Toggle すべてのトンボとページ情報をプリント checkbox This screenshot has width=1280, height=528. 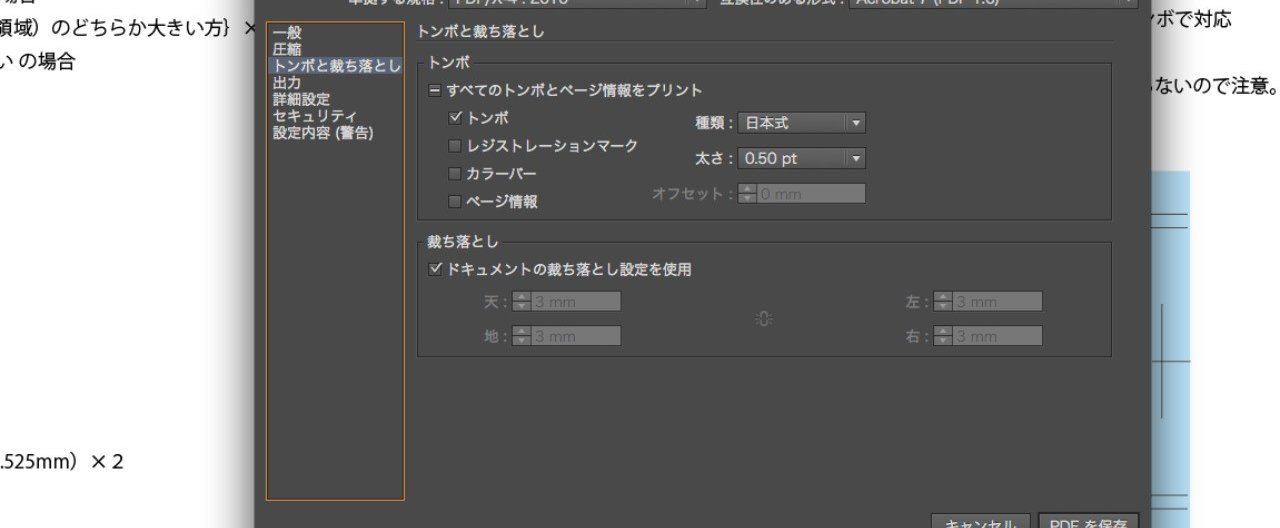coord(435,90)
